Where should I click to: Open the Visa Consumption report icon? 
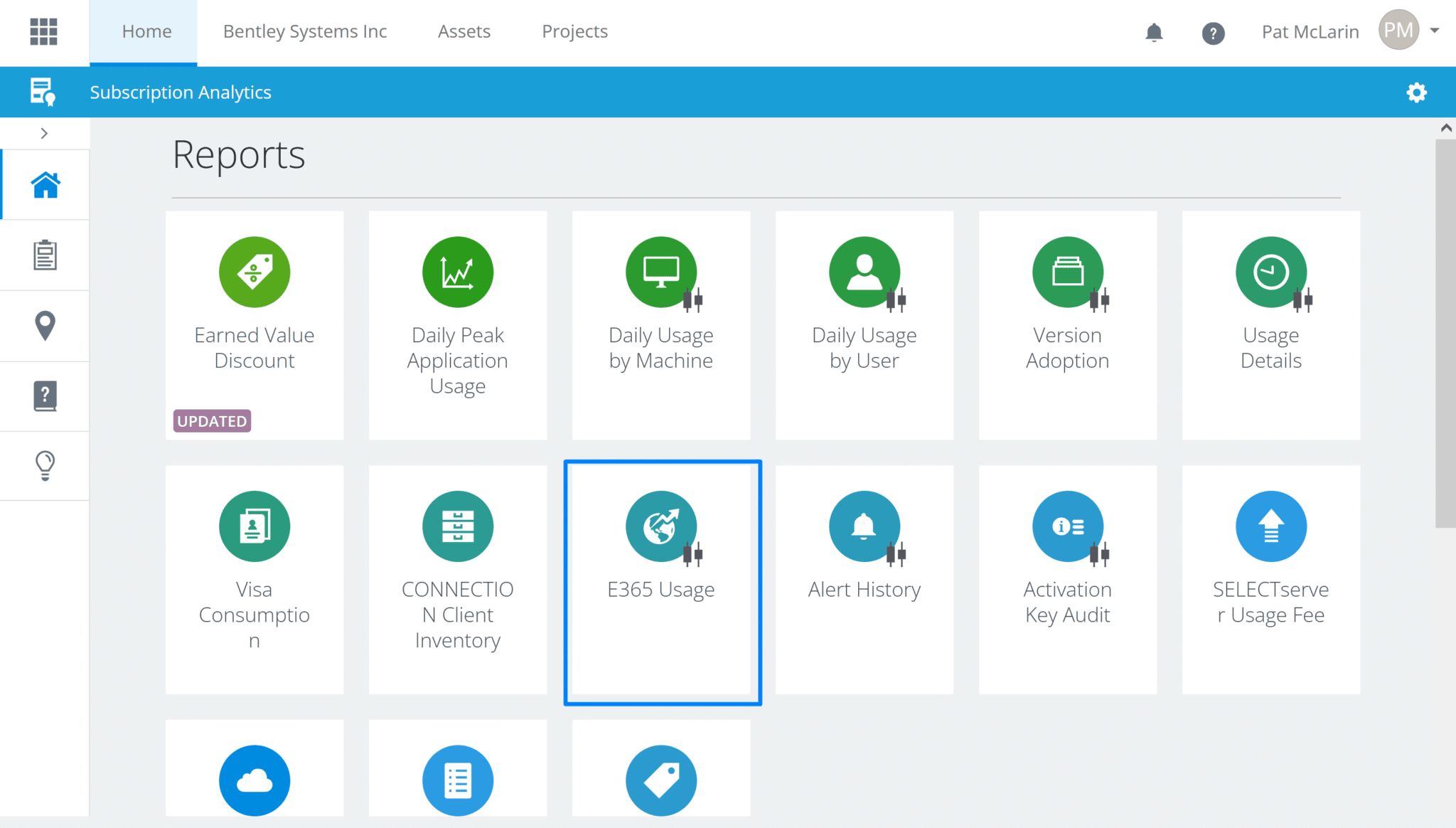pyautogui.click(x=255, y=526)
